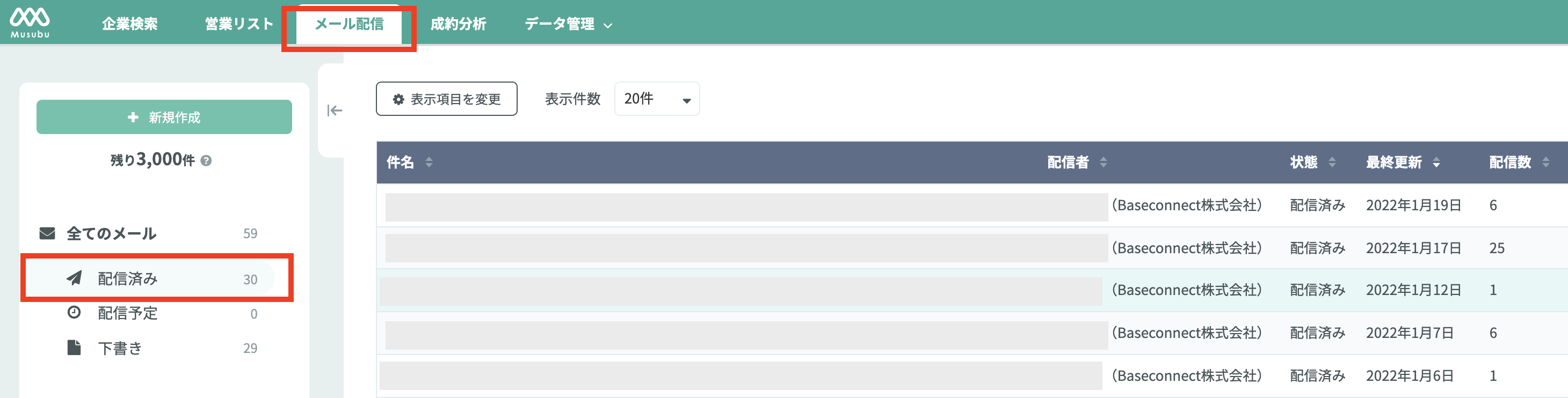Open the 成約分析 tab
The height and width of the screenshot is (398, 1568).
(x=459, y=24)
